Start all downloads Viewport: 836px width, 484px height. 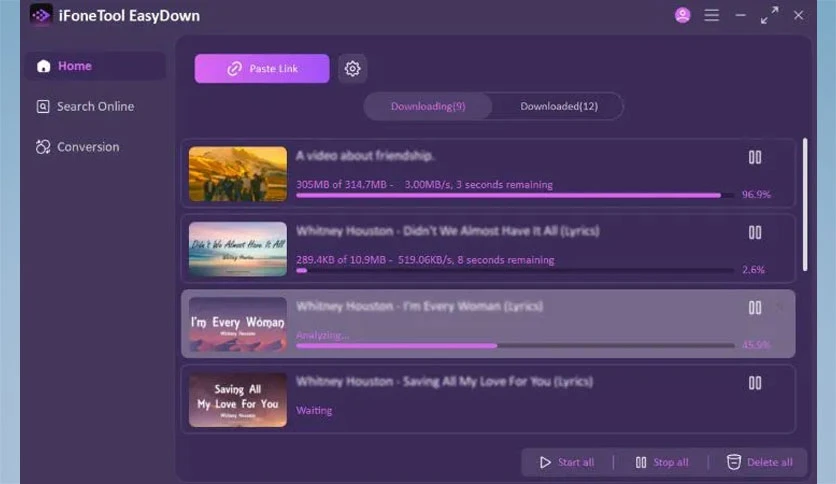click(x=567, y=462)
